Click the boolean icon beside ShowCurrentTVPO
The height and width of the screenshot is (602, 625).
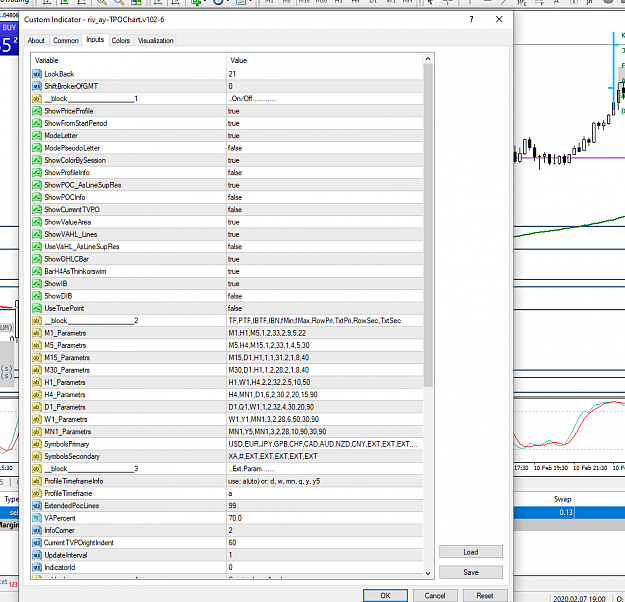coord(37,210)
